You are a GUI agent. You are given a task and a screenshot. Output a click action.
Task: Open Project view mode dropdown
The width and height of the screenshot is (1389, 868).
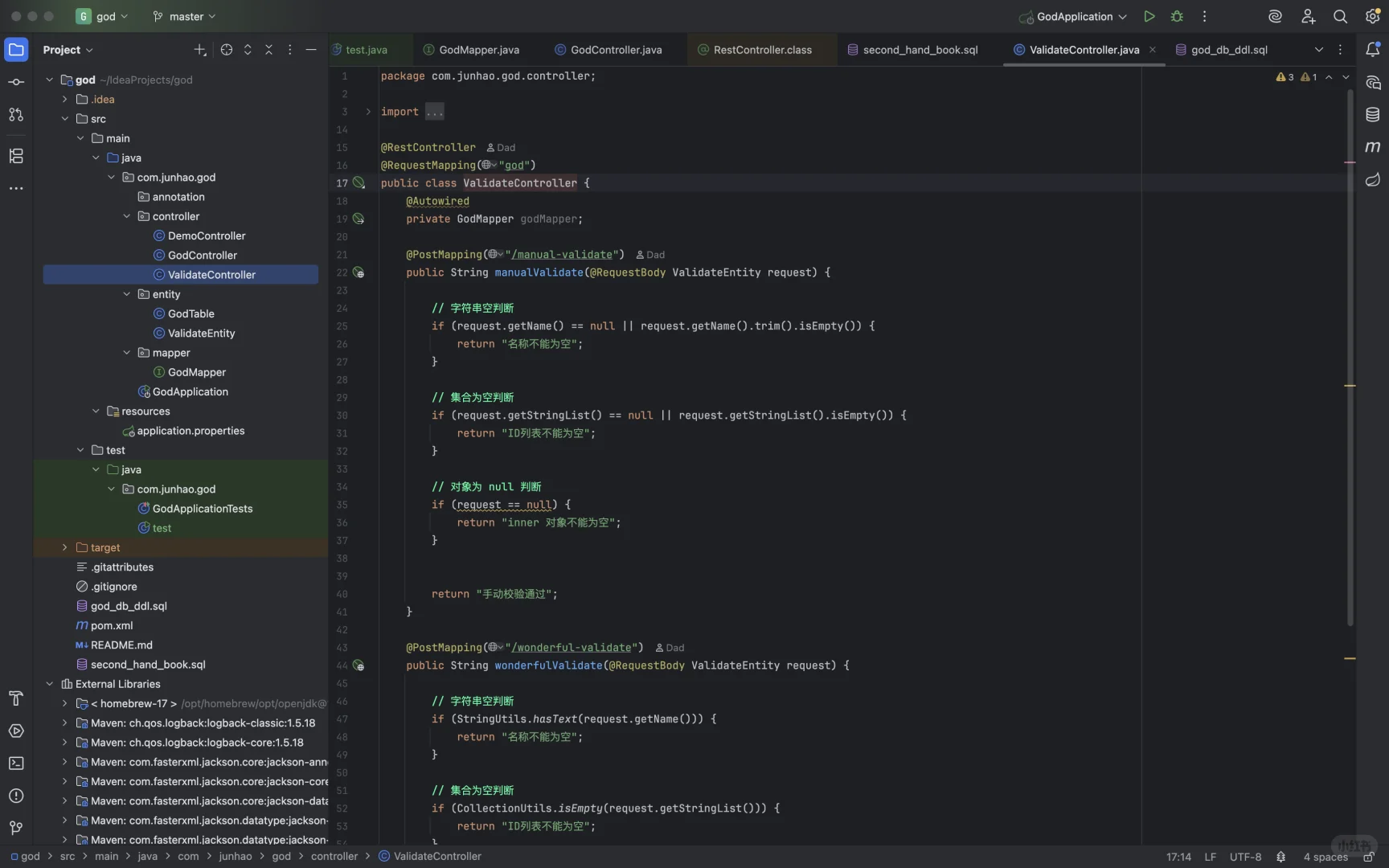point(68,50)
